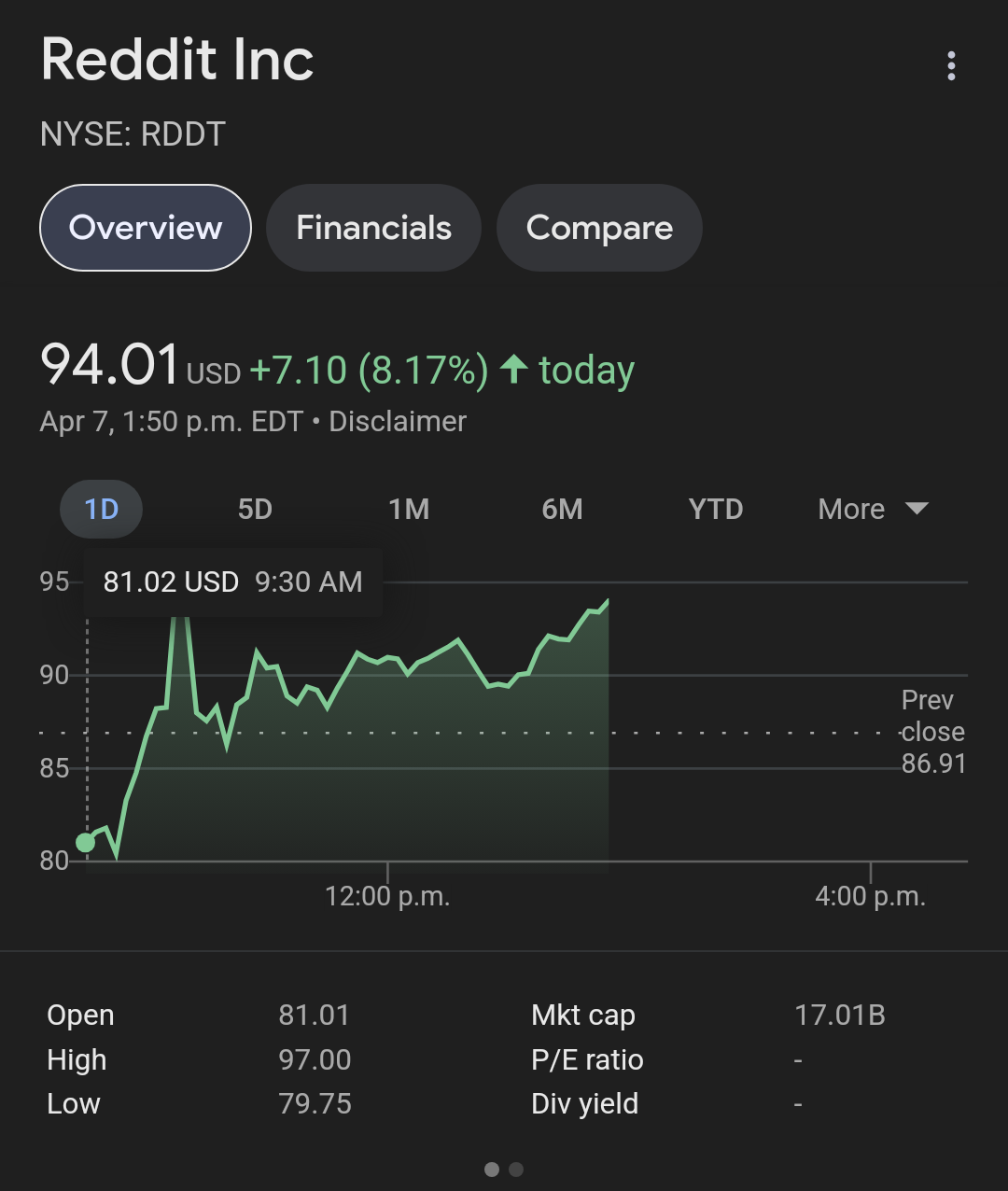This screenshot has width=1008, height=1191.
Task: Click the 4:00 p.m. axis label
Action: point(870,897)
